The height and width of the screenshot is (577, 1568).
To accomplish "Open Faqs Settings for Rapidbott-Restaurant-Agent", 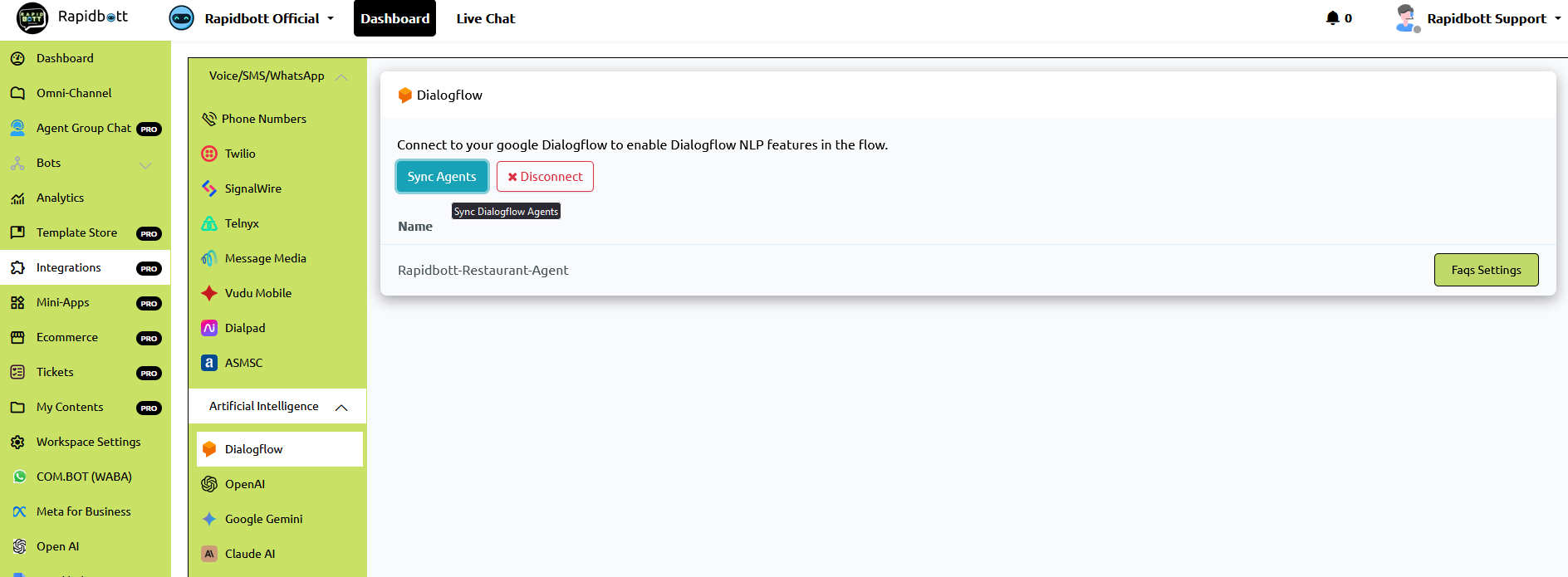I will click(1486, 270).
